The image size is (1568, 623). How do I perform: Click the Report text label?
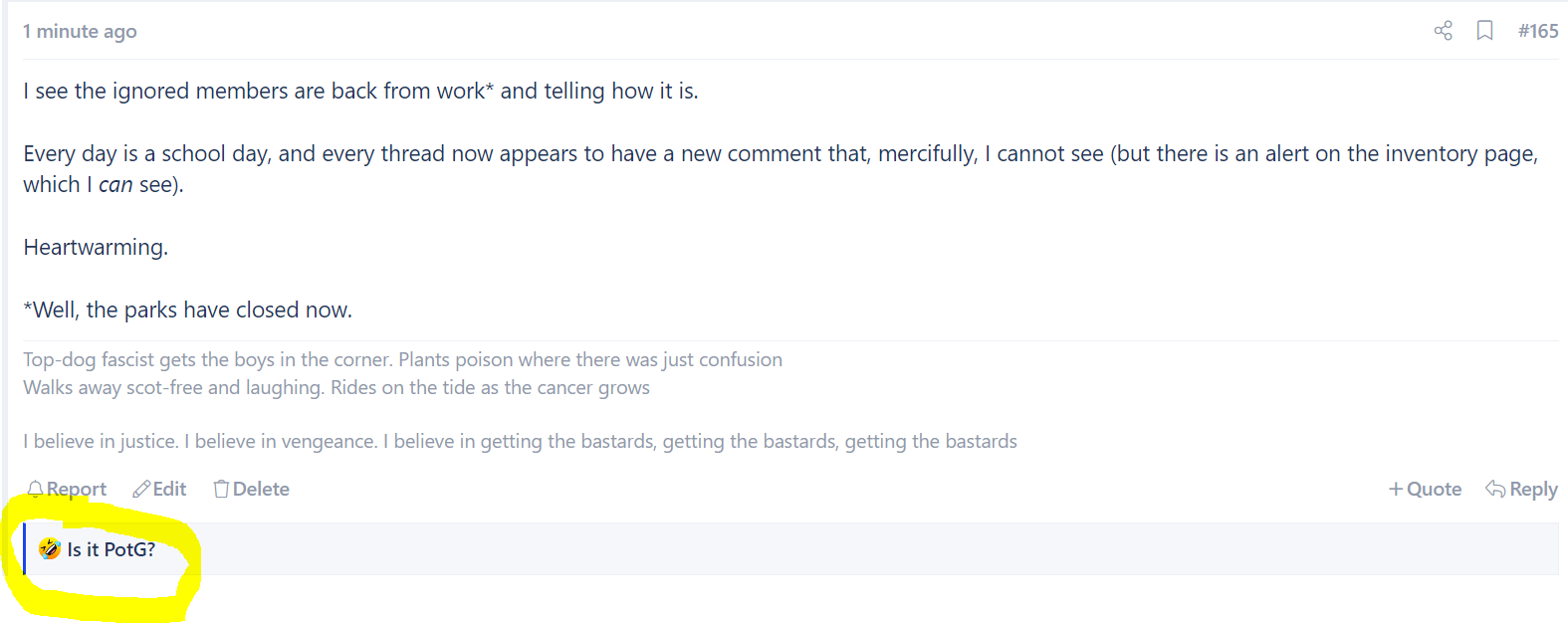click(x=77, y=489)
